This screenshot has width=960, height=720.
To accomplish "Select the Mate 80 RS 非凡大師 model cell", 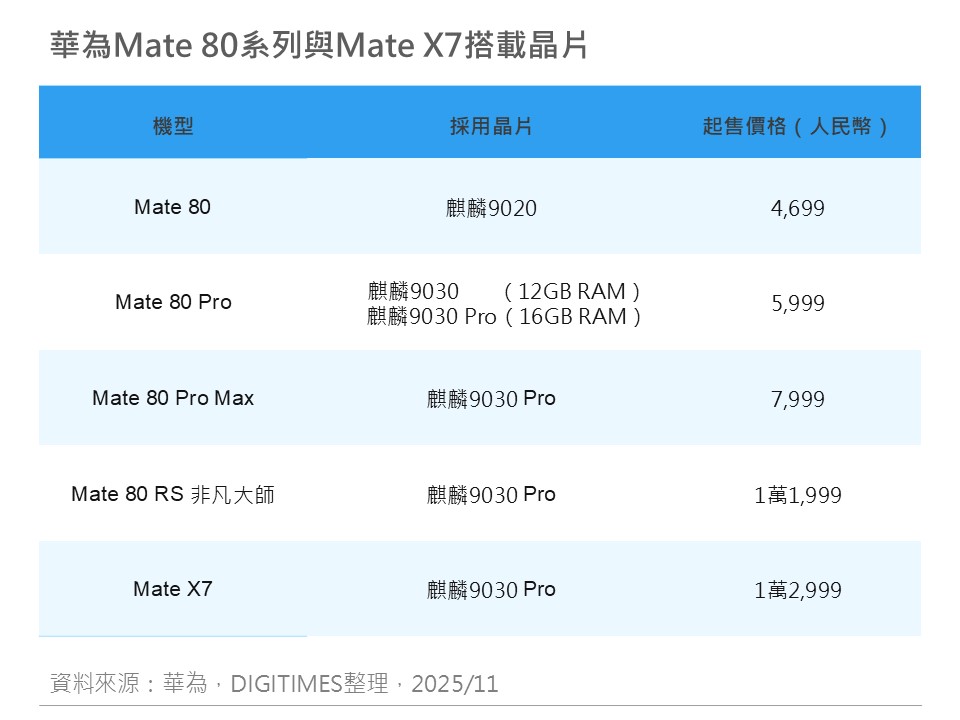I will click(173, 494).
